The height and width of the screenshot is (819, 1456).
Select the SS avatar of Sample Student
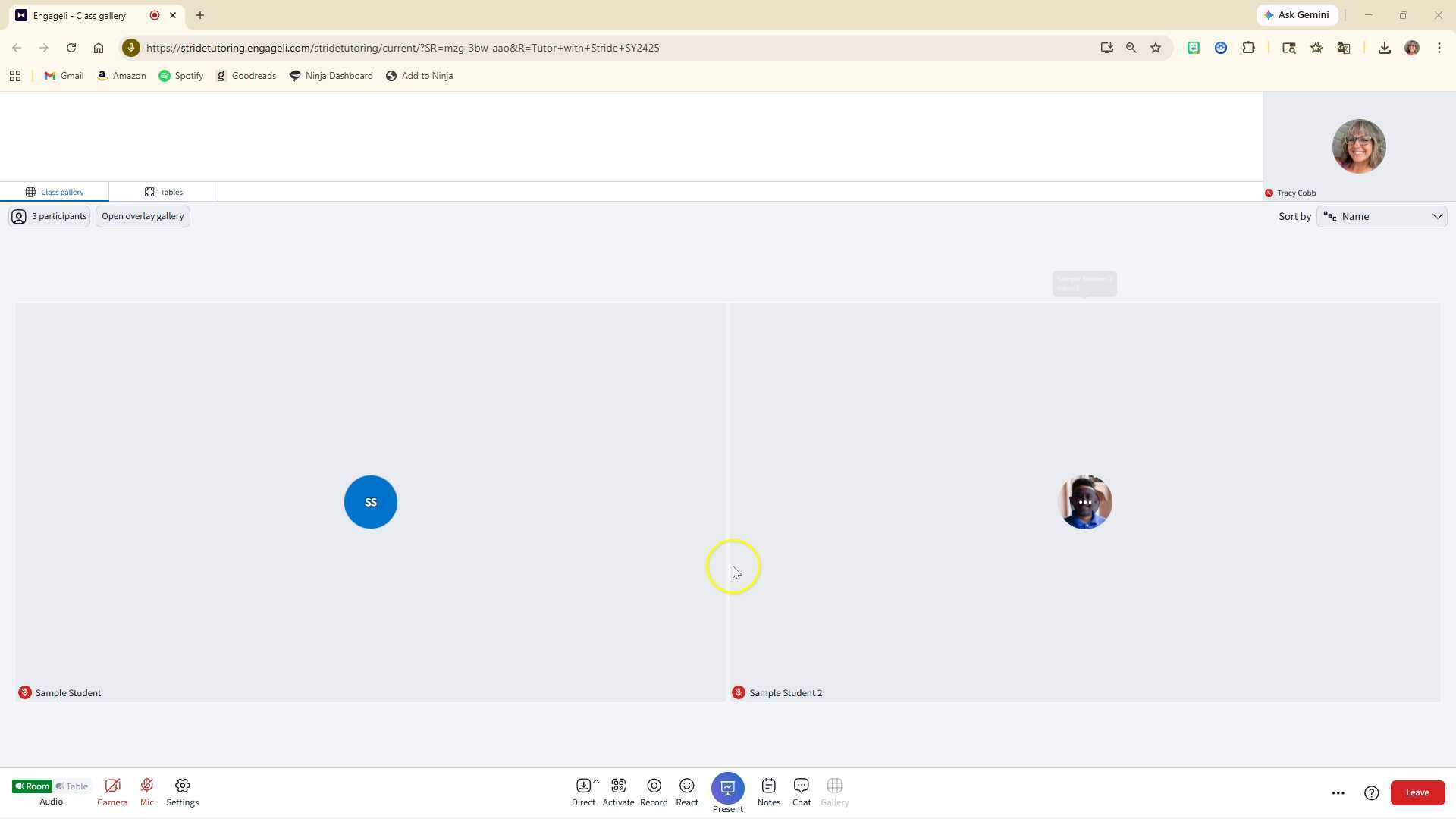(x=371, y=502)
